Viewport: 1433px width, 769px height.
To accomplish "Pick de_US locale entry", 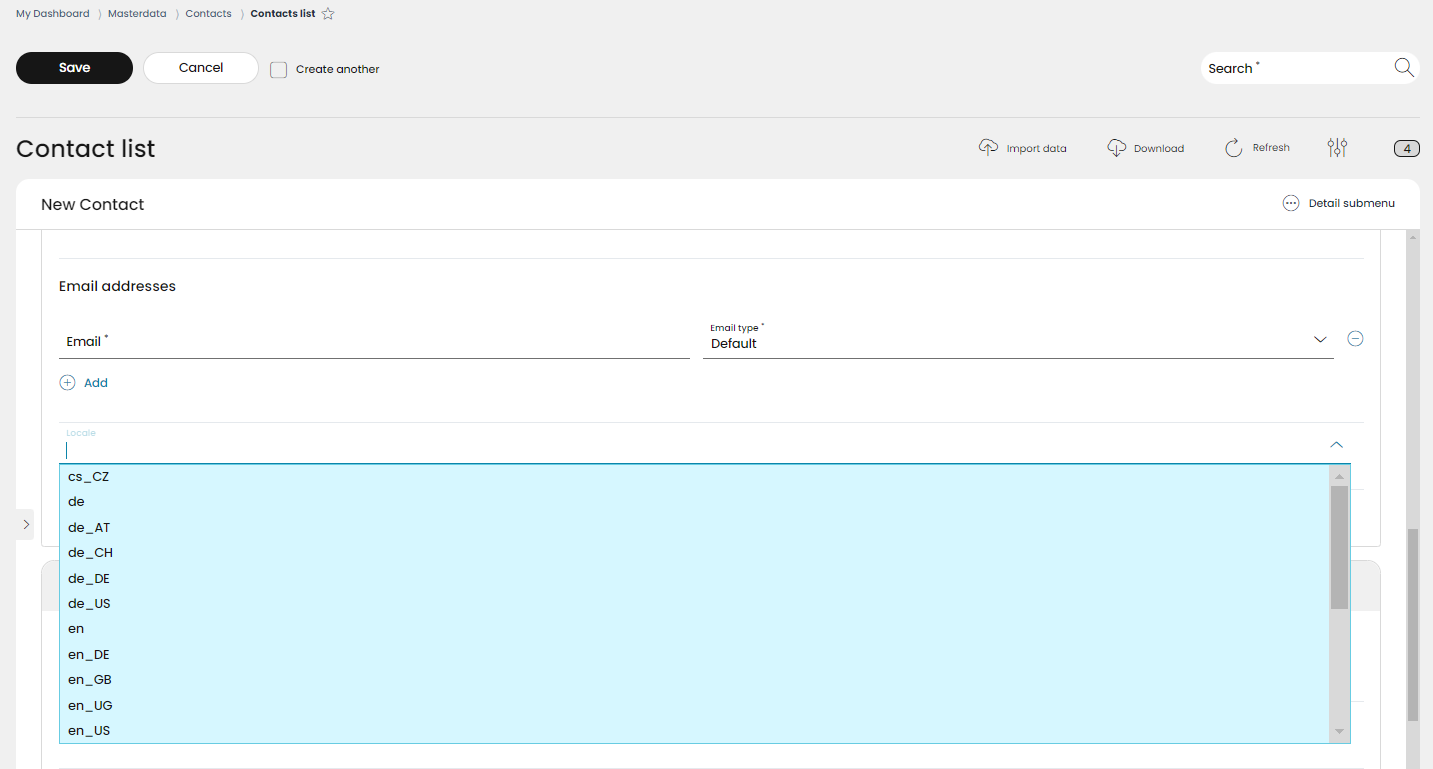I will click(695, 604).
